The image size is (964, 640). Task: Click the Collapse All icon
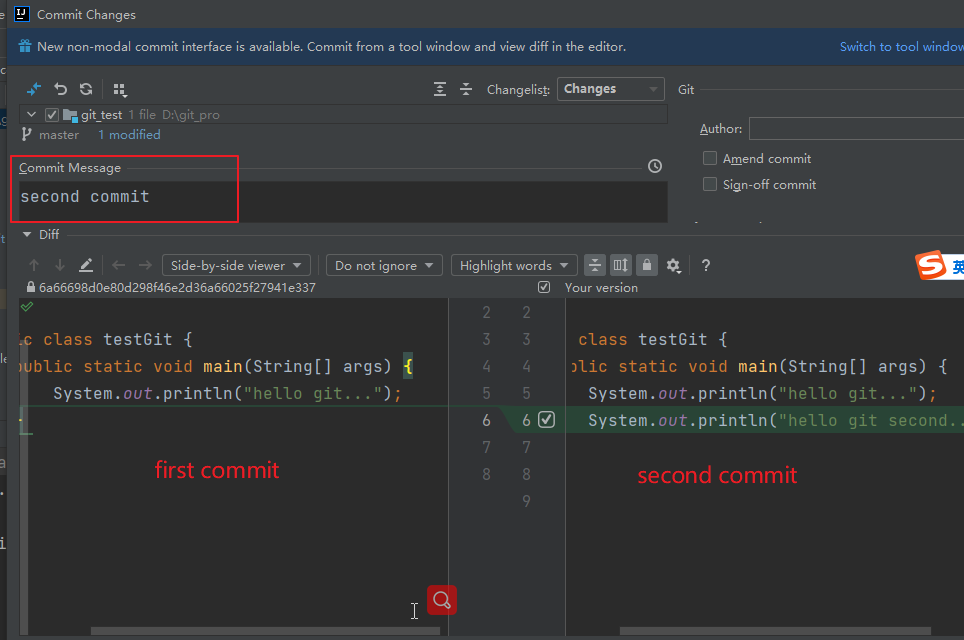(x=466, y=89)
